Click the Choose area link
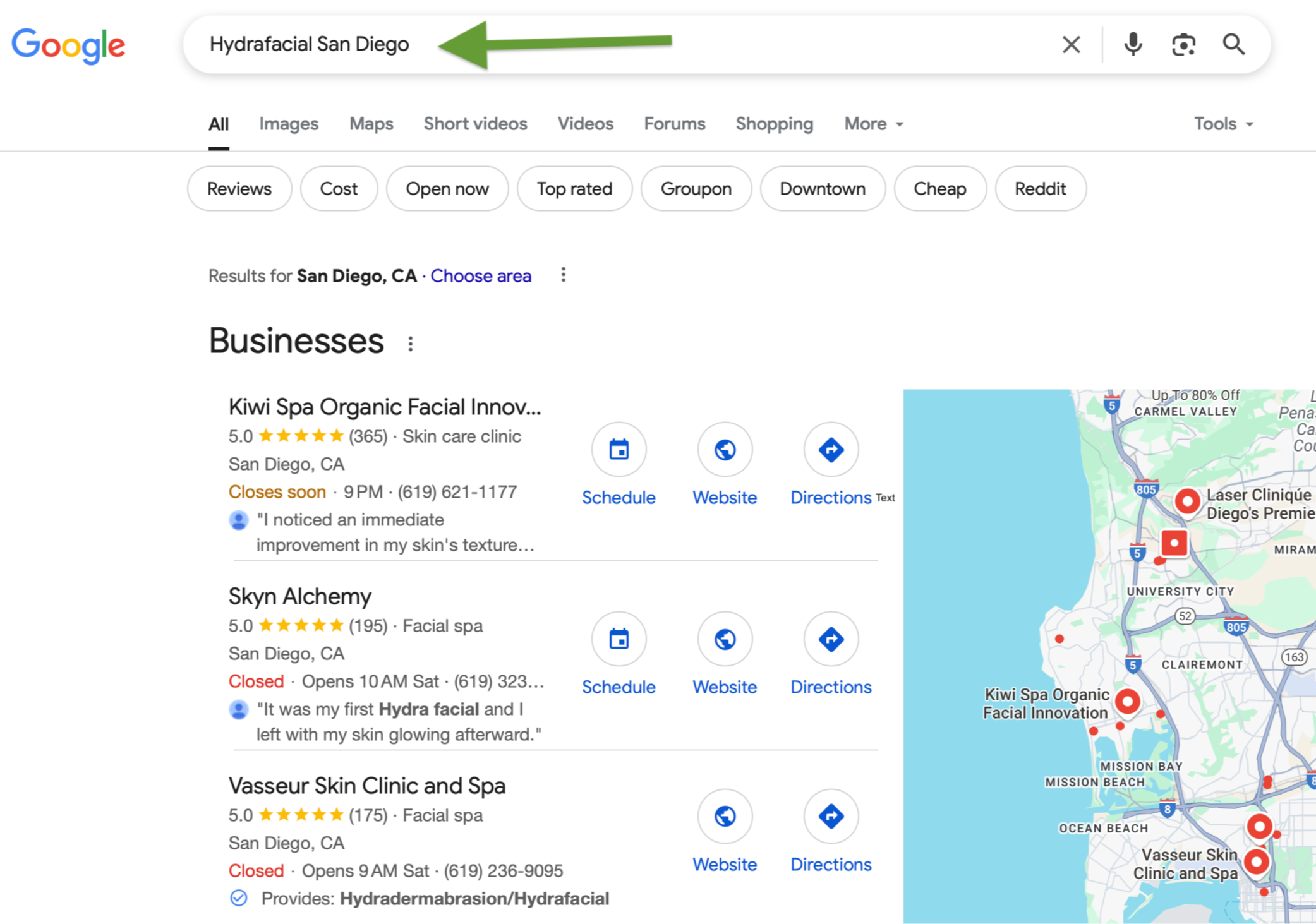This screenshot has height=924, width=1316. point(481,276)
